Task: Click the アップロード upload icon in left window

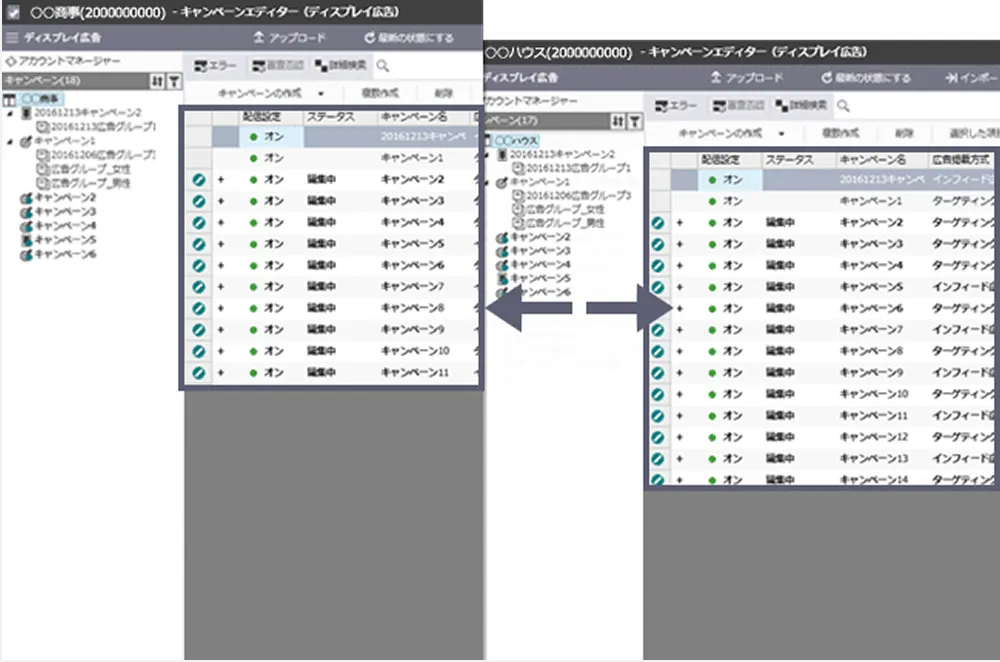Action: tap(259, 38)
